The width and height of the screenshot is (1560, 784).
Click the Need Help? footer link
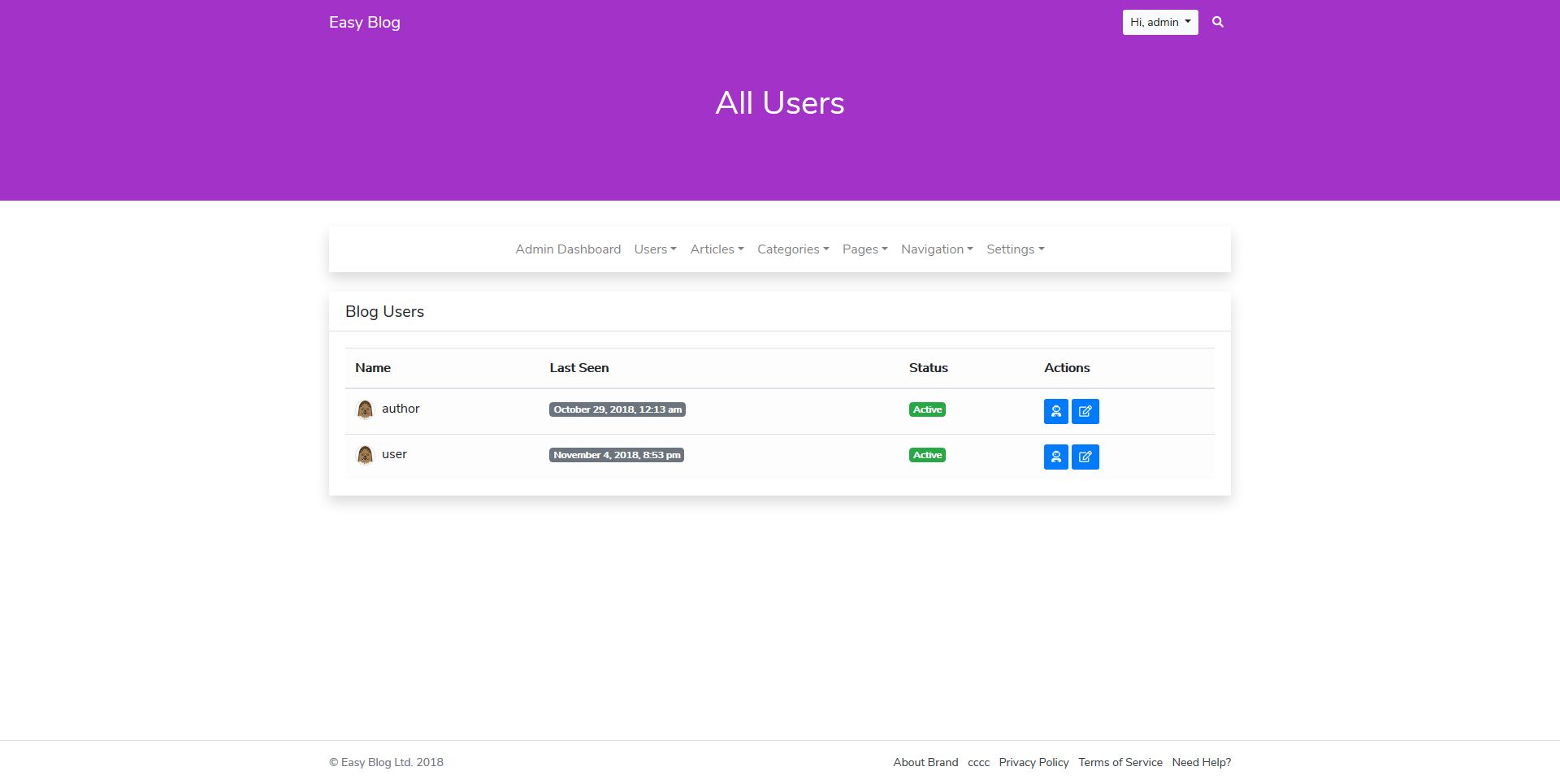point(1201,762)
